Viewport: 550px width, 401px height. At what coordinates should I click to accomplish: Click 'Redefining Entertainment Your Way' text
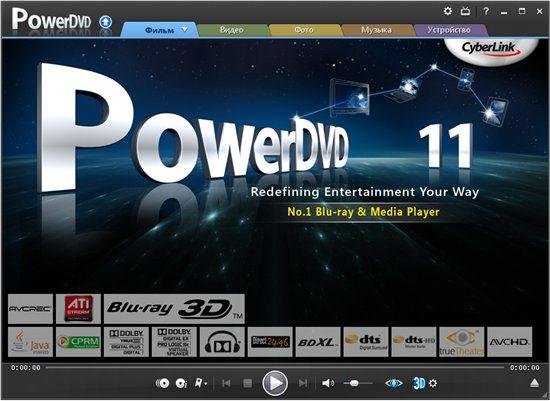click(x=365, y=192)
